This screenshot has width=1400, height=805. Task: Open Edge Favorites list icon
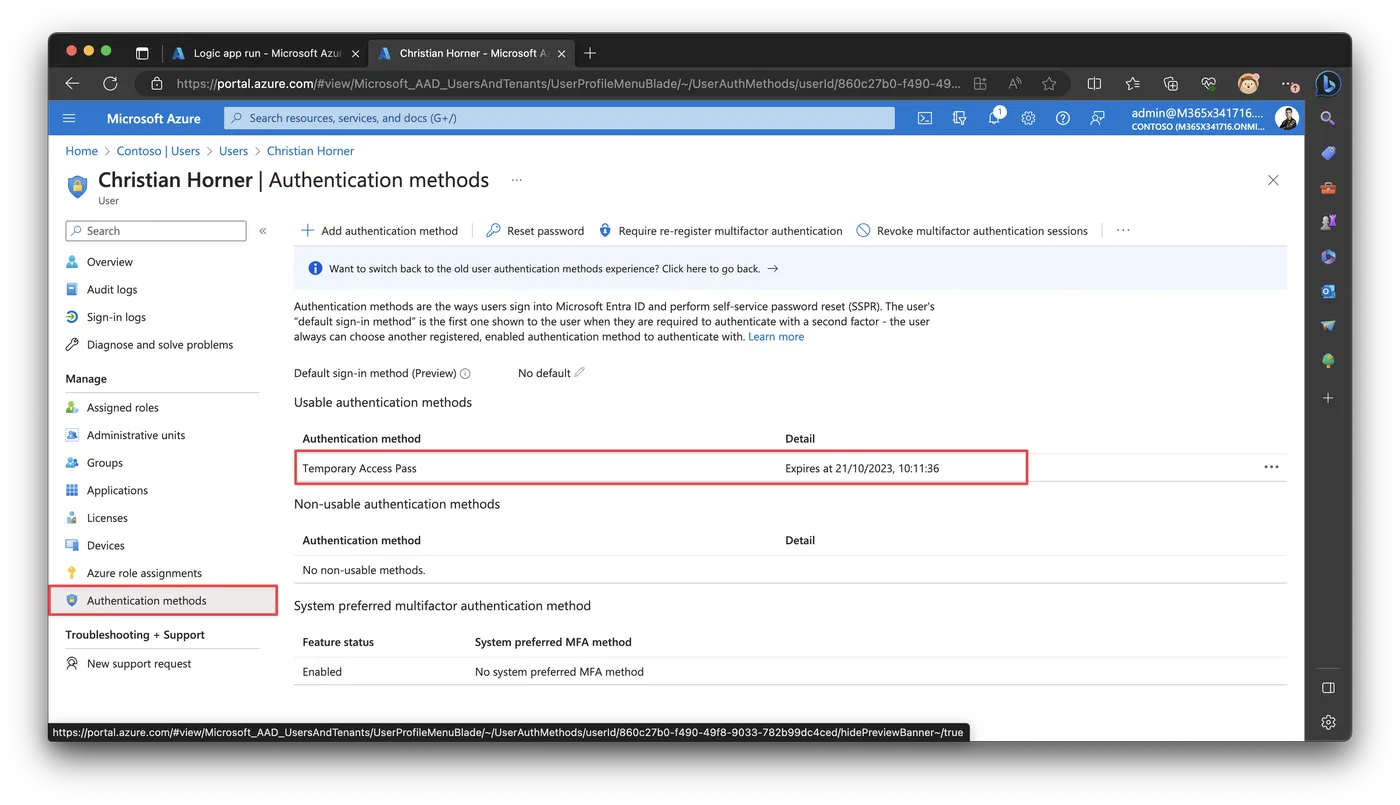click(1132, 84)
